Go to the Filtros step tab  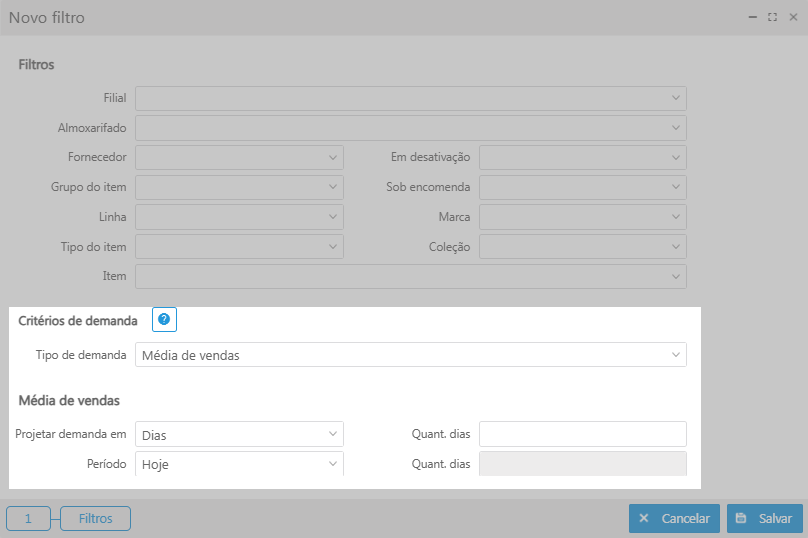95,519
